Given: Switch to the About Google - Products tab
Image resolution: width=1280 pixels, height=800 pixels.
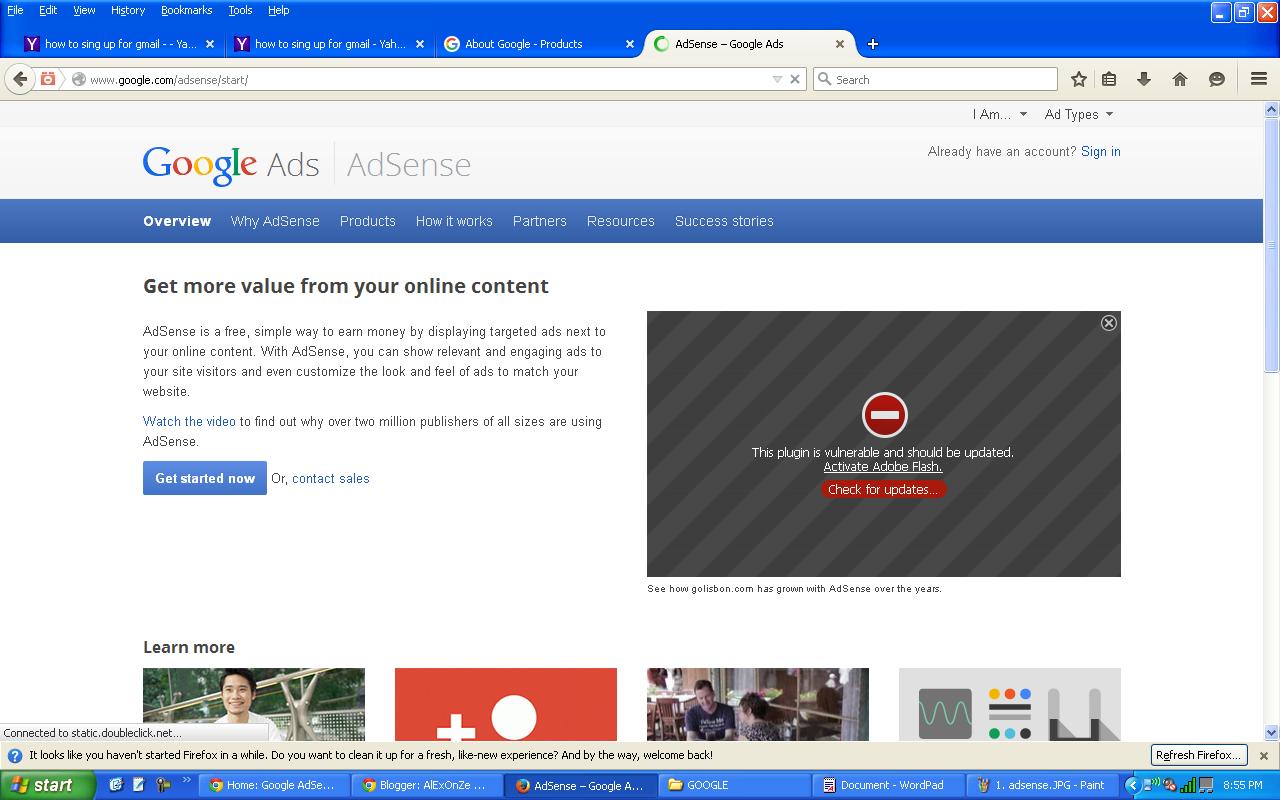Looking at the screenshot, I should [539, 44].
